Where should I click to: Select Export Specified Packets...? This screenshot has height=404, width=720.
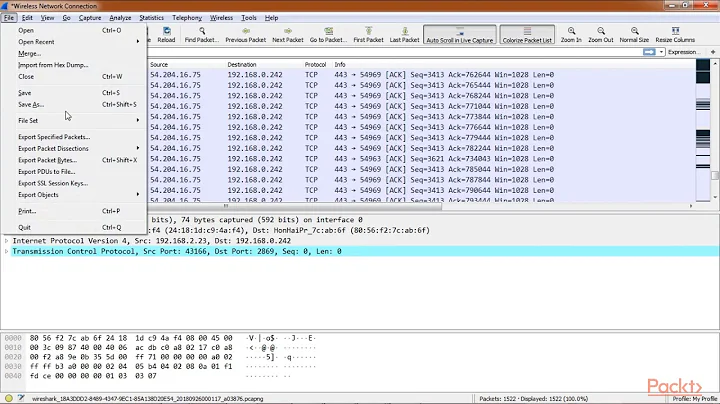[x=73, y=137]
